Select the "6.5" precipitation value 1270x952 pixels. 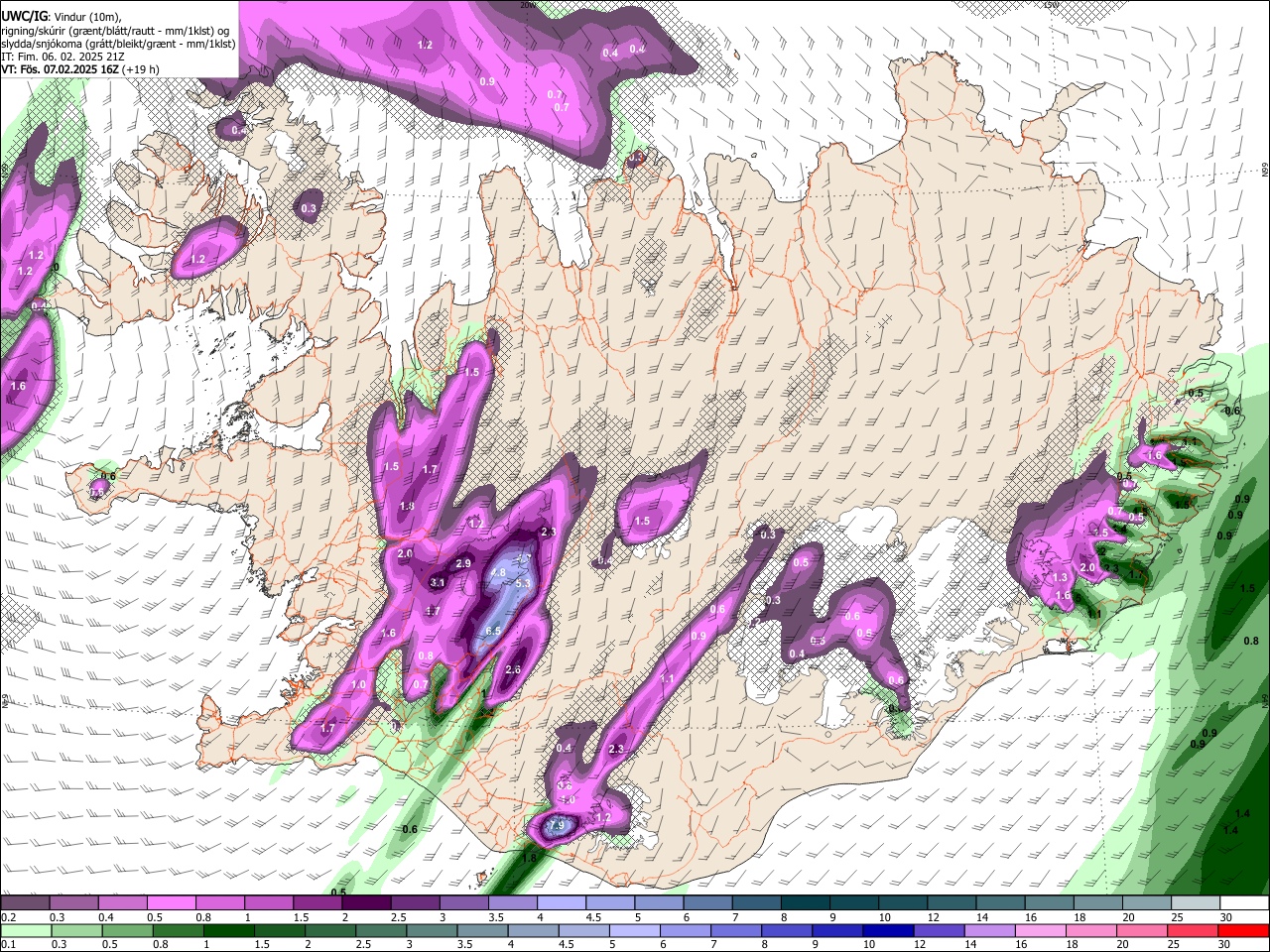(x=493, y=631)
